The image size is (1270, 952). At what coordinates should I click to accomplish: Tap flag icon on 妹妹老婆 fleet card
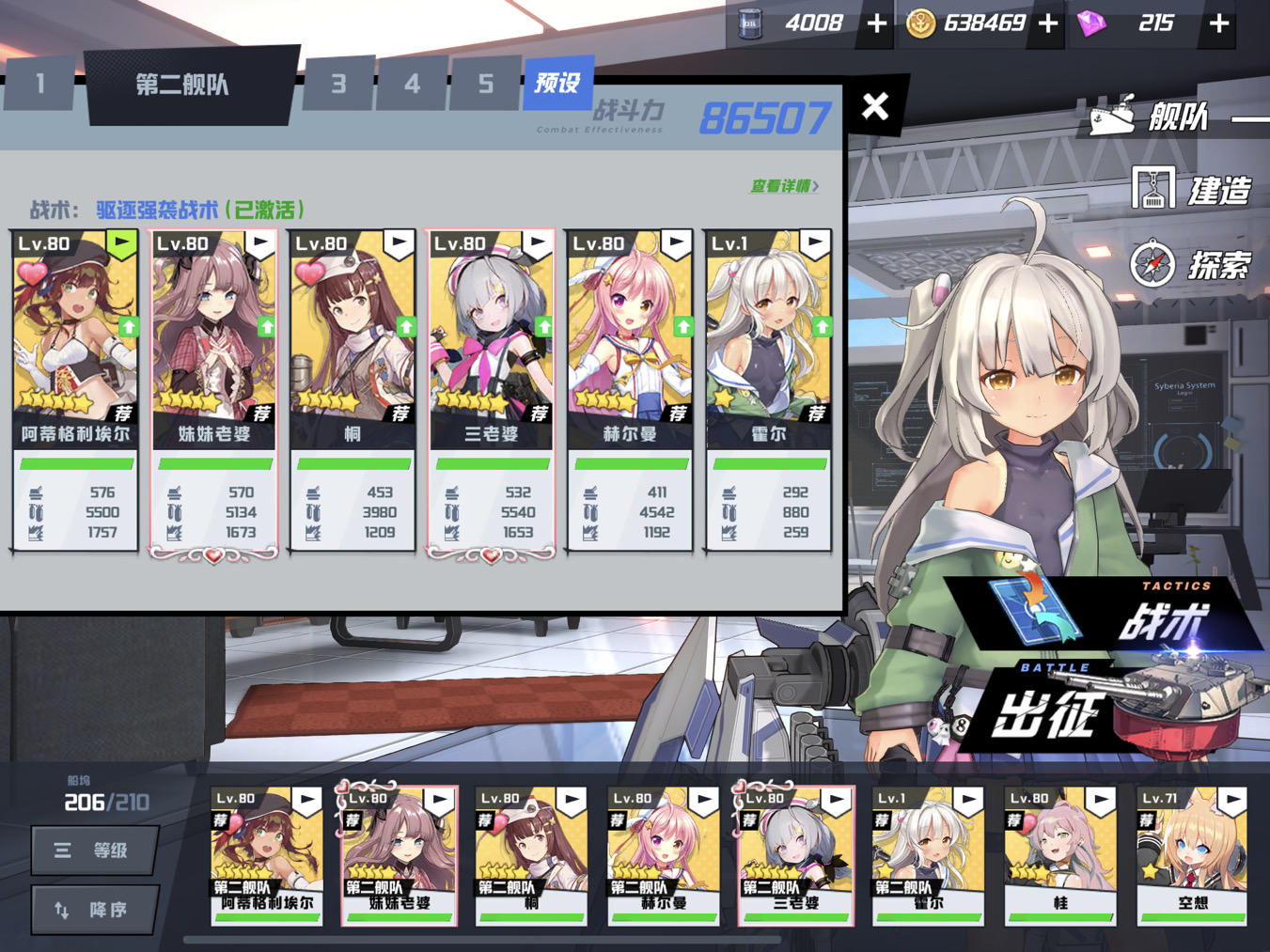260,244
